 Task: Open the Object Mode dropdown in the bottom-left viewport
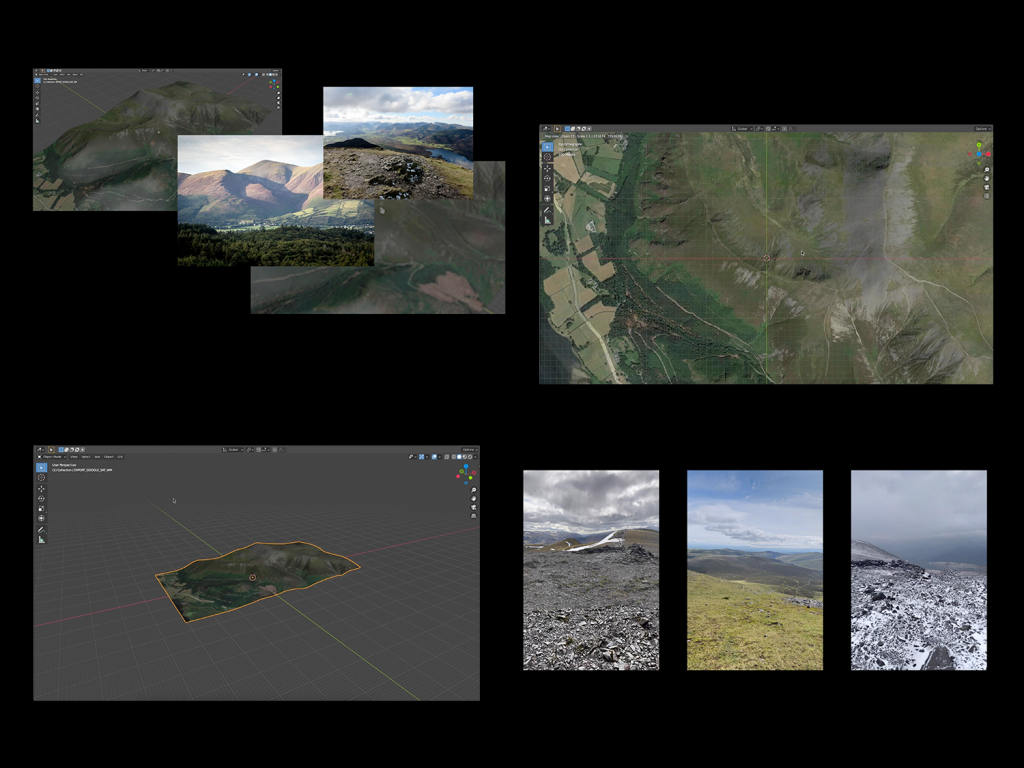click(x=52, y=457)
